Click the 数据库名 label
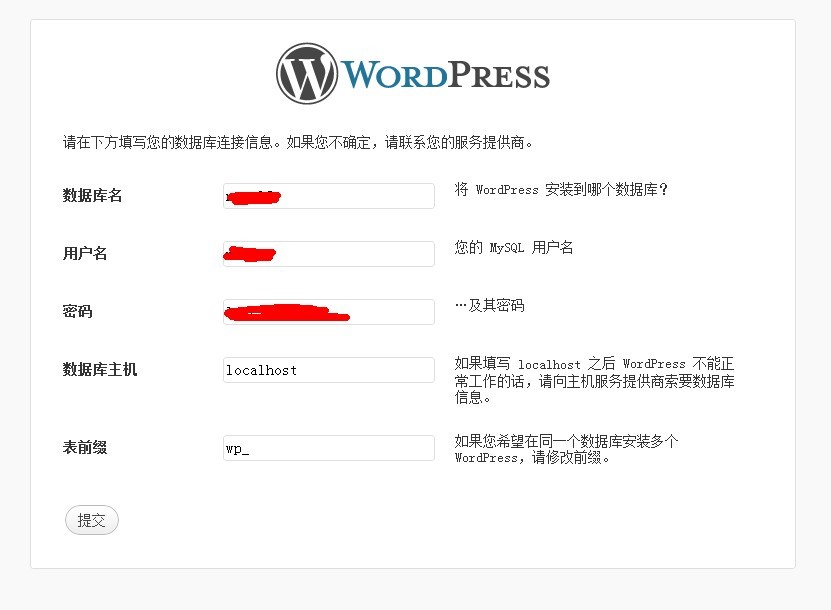Image resolution: width=831 pixels, height=610 pixels. coord(92,196)
